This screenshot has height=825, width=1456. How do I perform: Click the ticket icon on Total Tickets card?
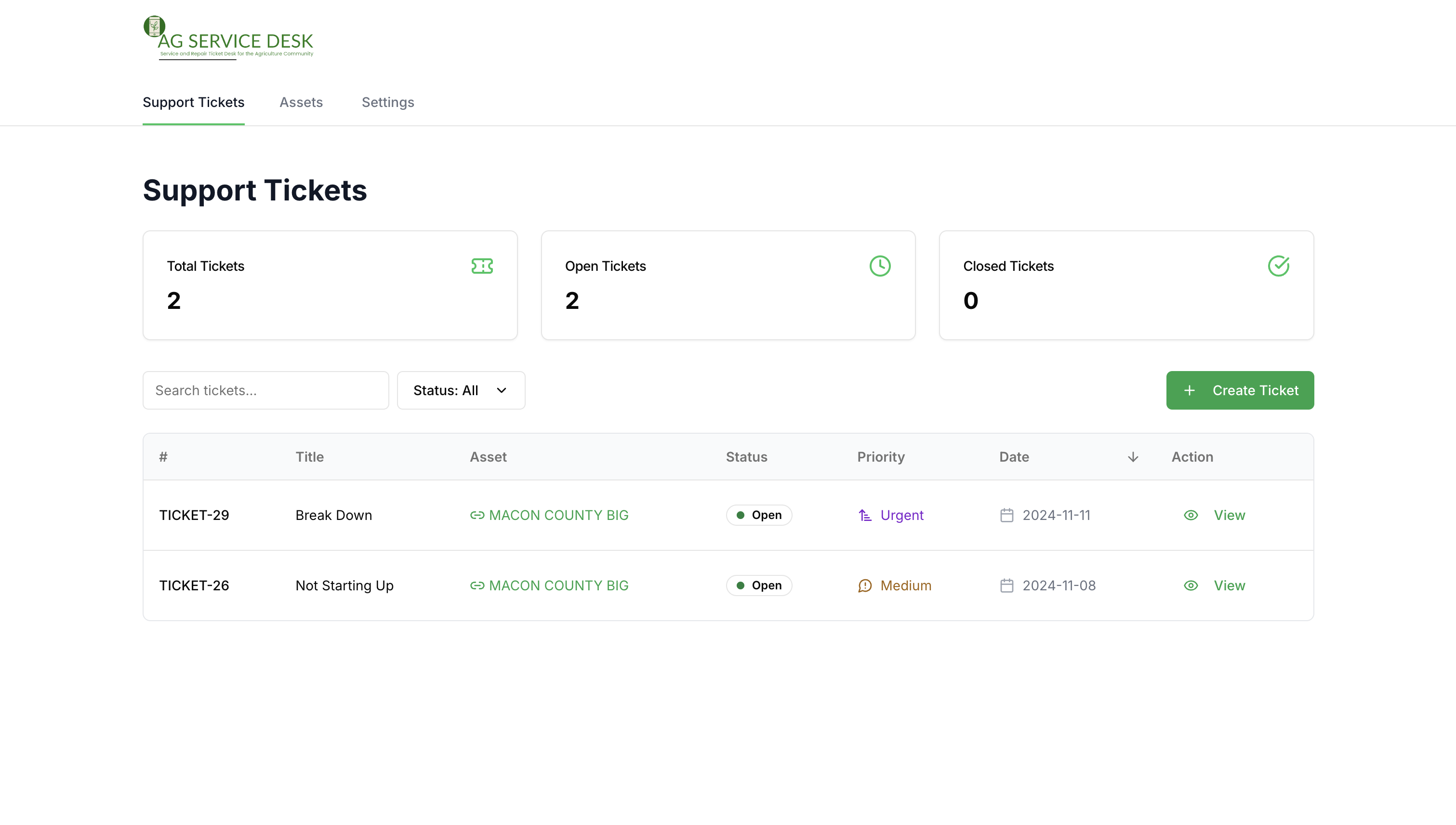(482, 266)
